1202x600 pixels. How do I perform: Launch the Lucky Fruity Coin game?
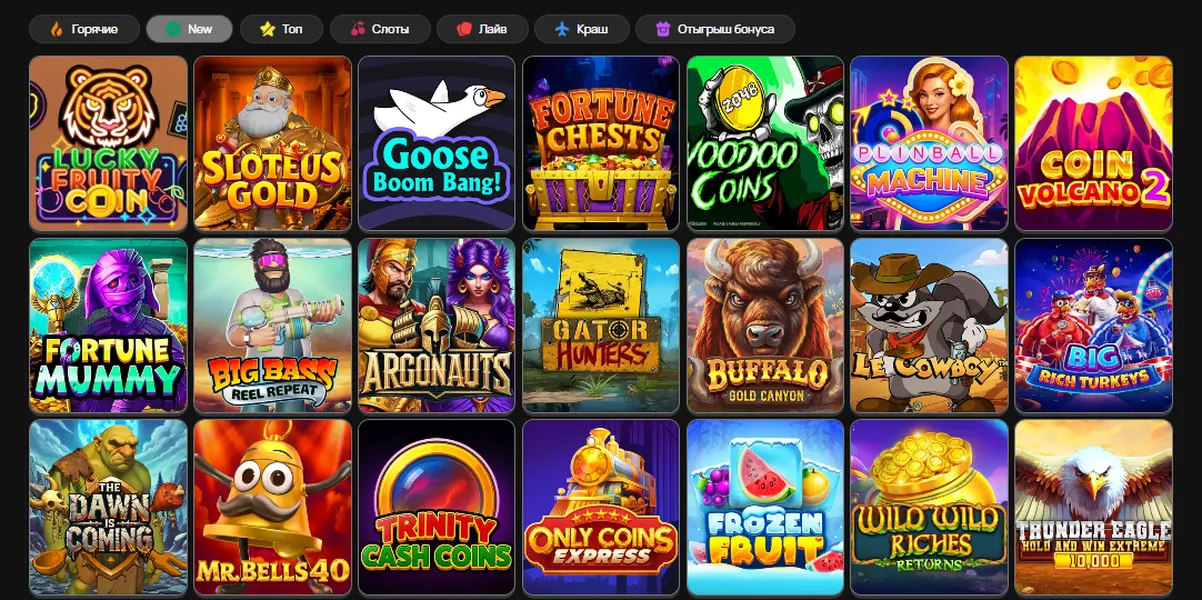(108, 143)
